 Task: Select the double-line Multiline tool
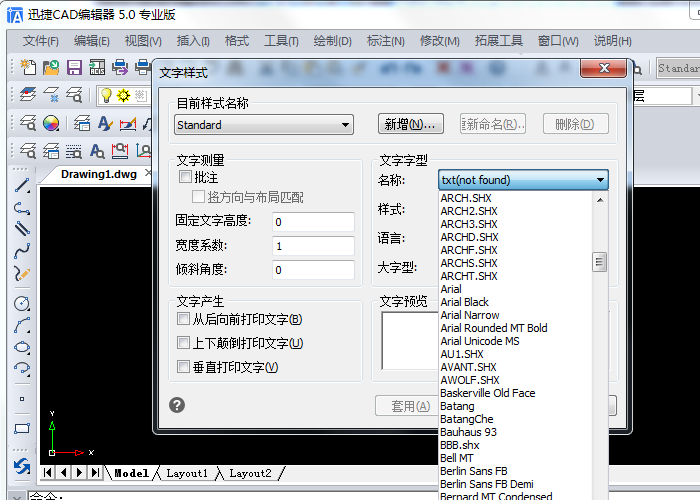point(22,229)
